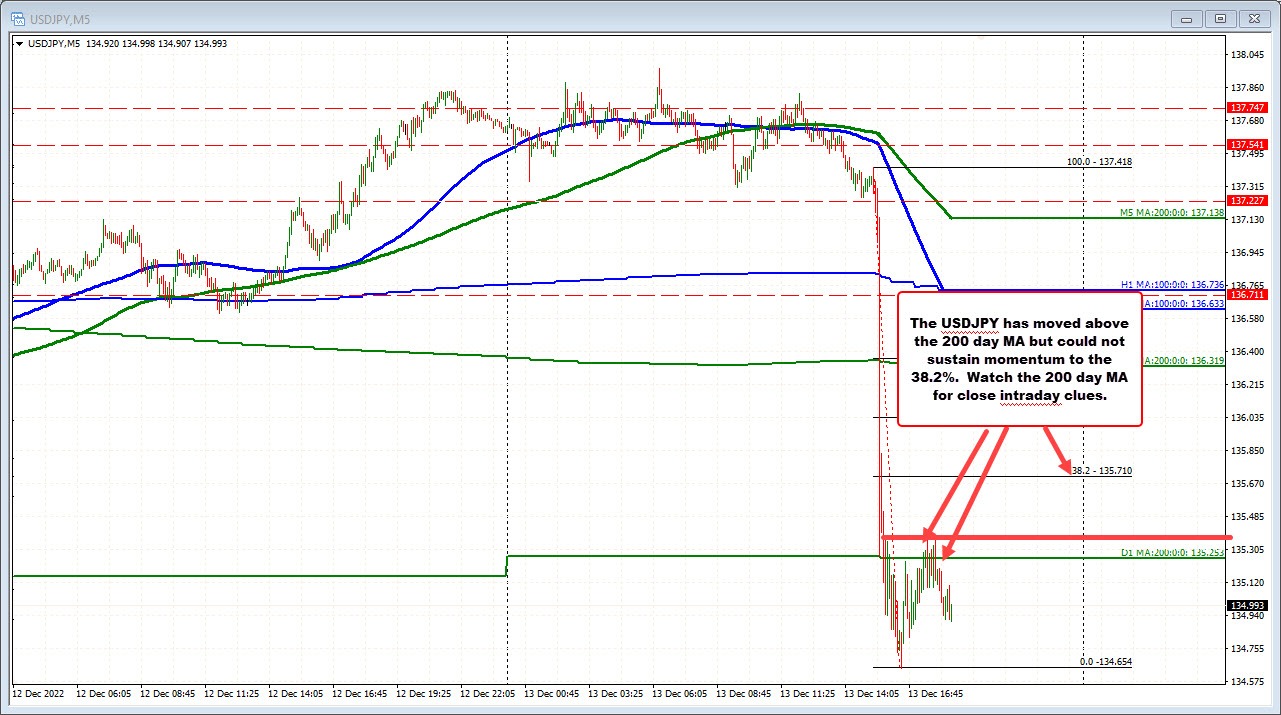Click the 135.305 price axis label
Screen dimensions: 1281x715
pos(1246,549)
